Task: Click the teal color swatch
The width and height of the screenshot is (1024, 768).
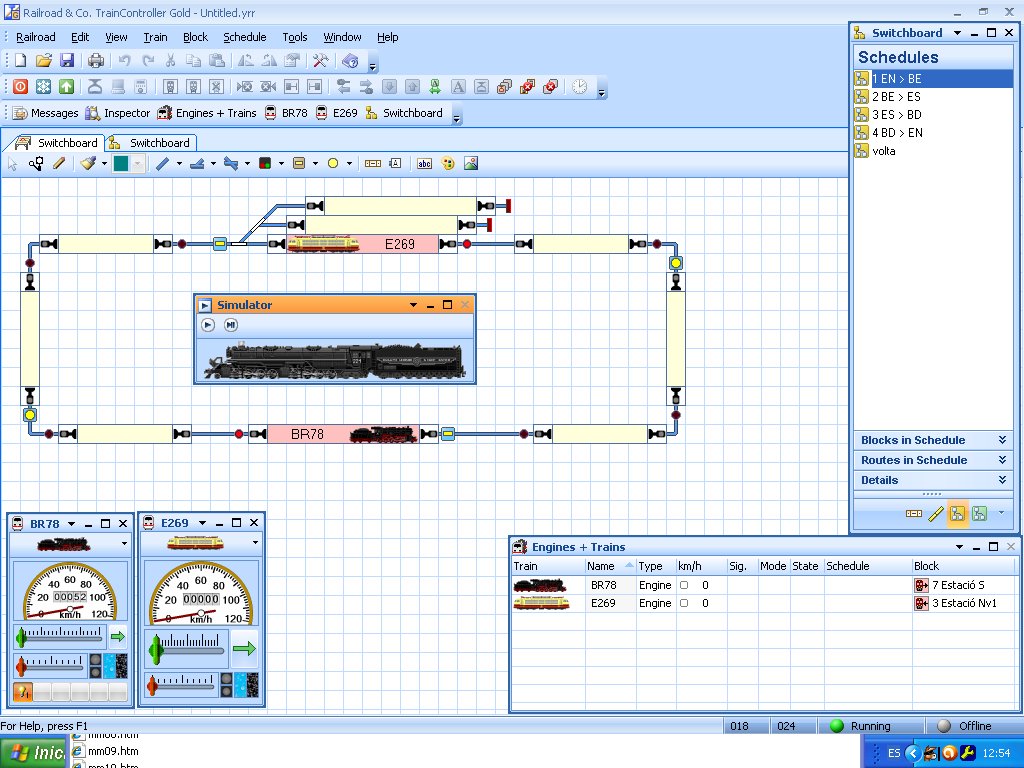Action: (121, 163)
